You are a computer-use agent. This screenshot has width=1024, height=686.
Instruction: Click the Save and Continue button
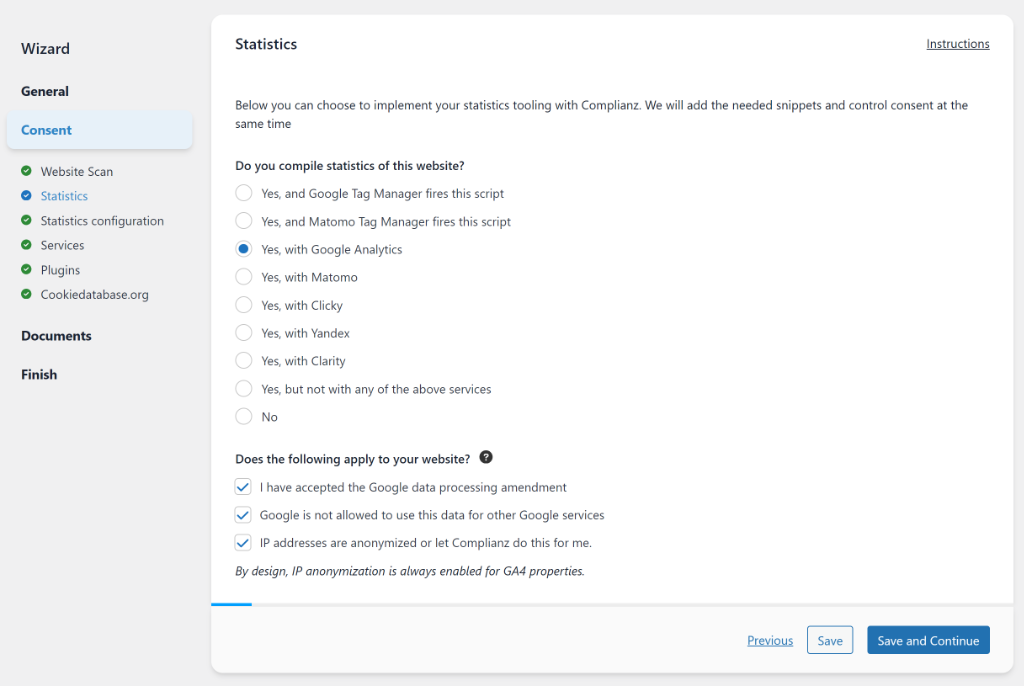pos(928,639)
